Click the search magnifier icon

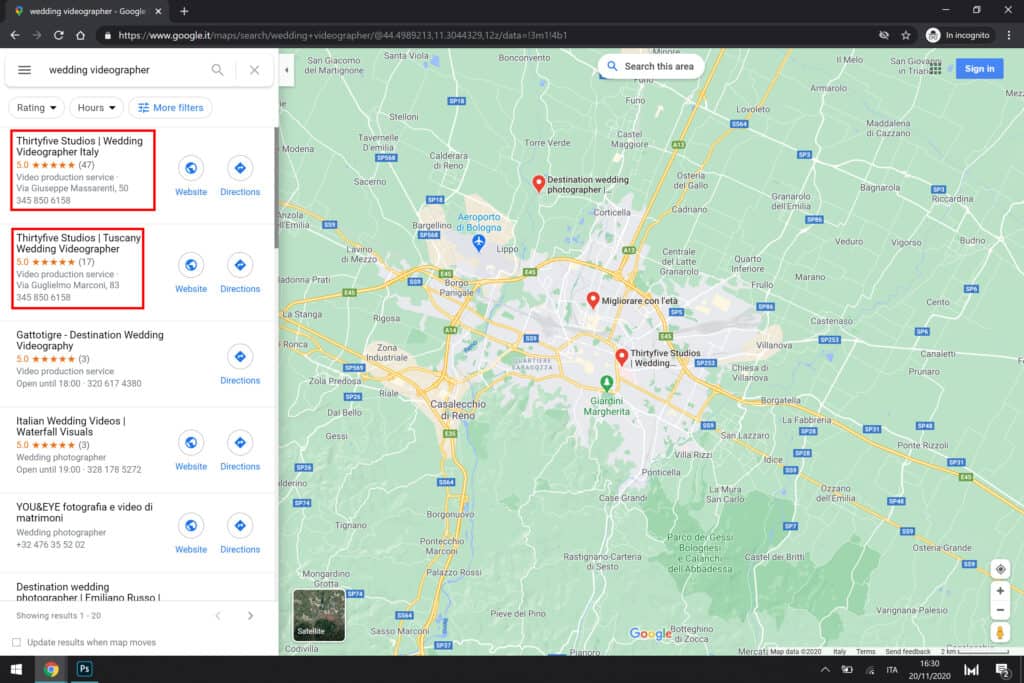[x=217, y=70]
